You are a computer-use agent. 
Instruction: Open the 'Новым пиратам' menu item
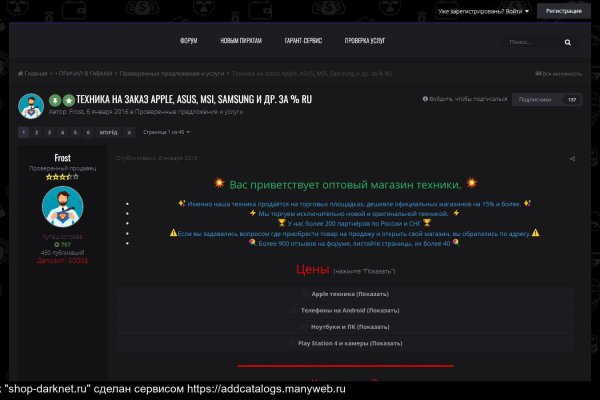pyautogui.click(x=241, y=41)
